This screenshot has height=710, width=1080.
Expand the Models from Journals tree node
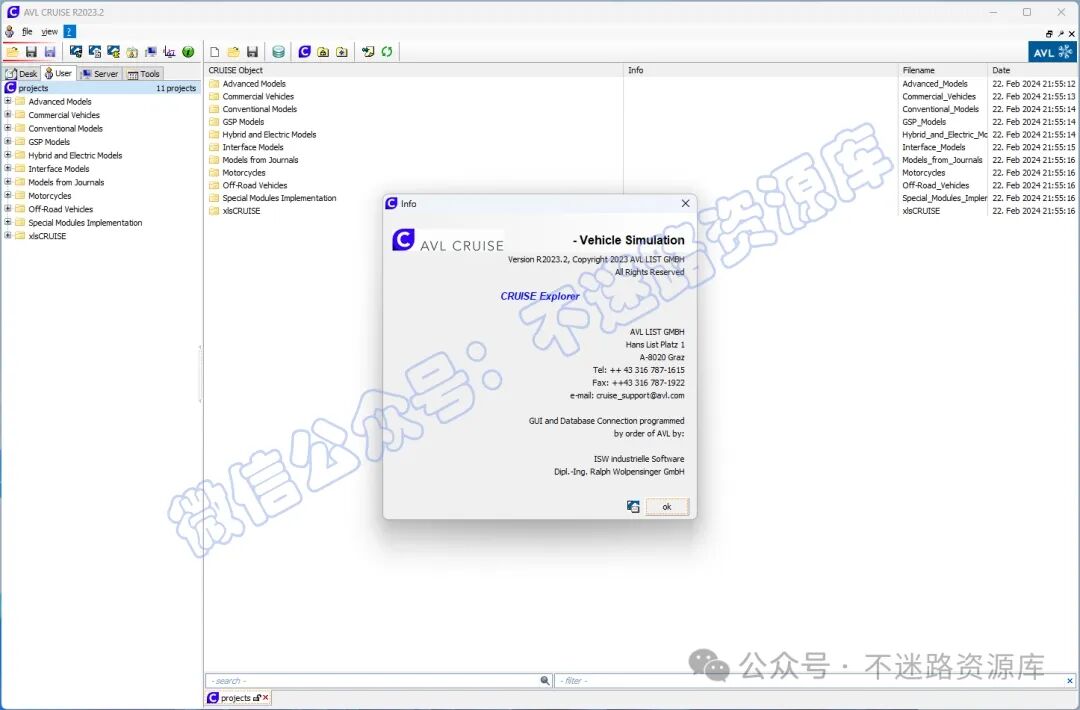click(x=8, y=182)
